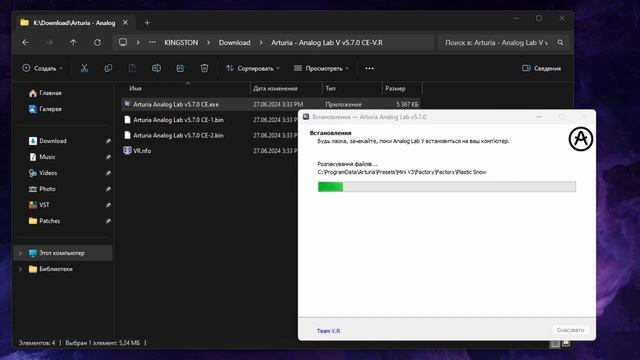Click chevron after Download in path
640x360 pixels.
(261, 42)
